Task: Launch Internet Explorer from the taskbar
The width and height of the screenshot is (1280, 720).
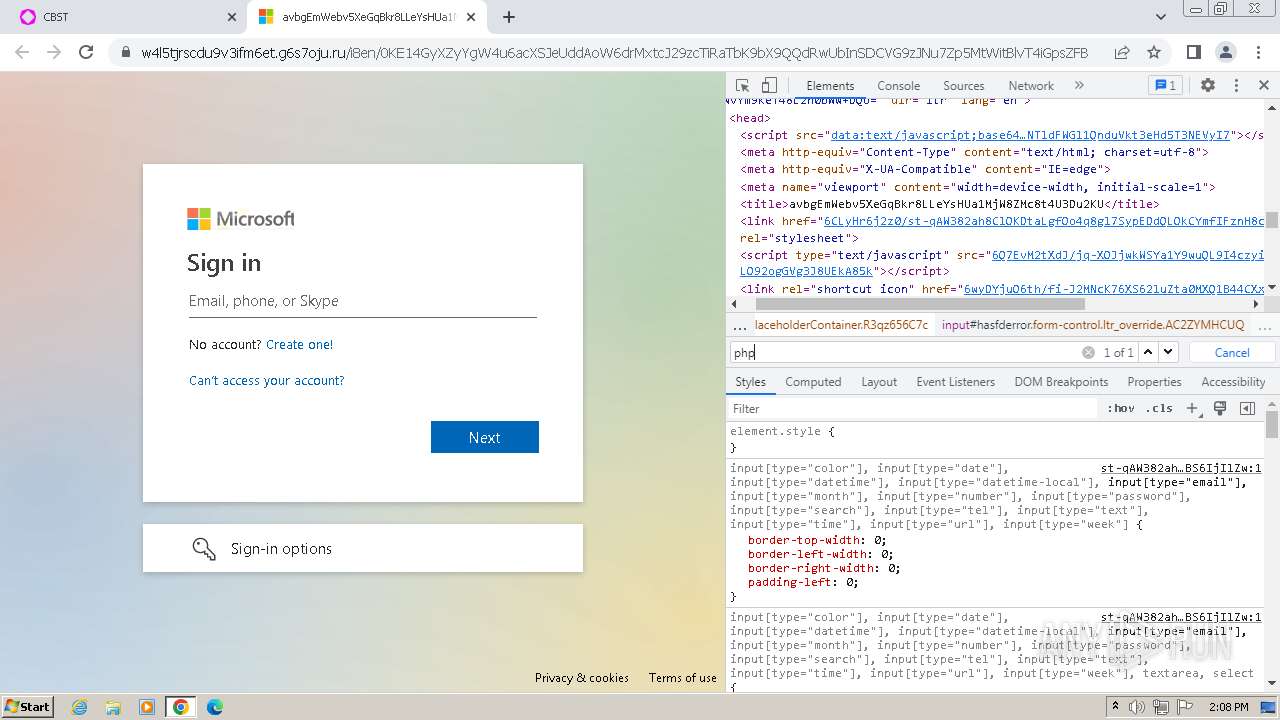Action: (x=79, y=707)
